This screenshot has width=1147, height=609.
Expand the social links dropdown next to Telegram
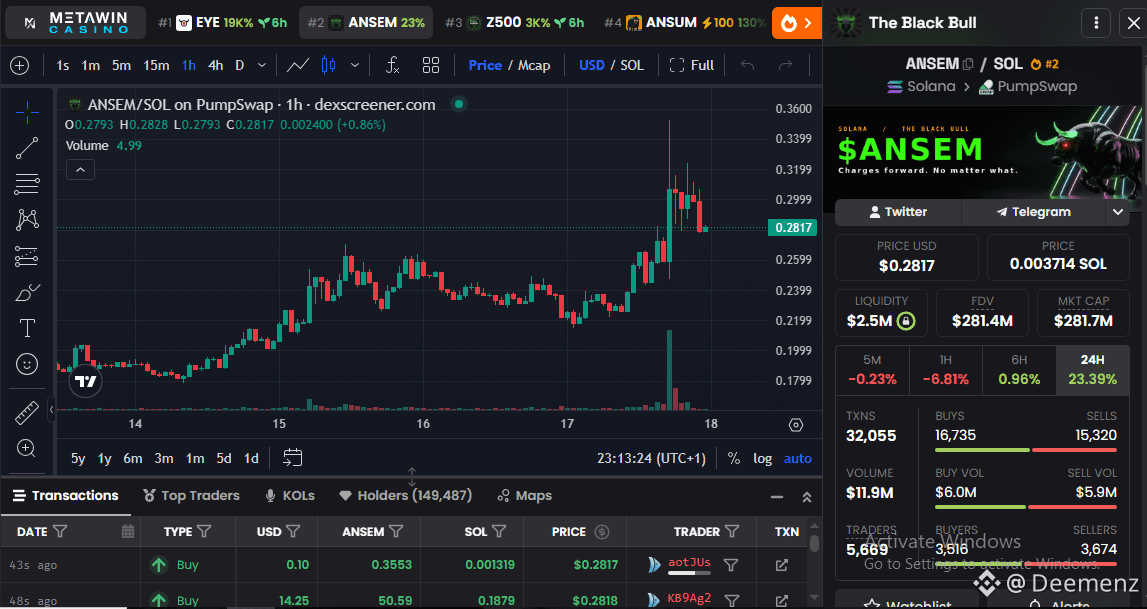[x=1118, y=212]
